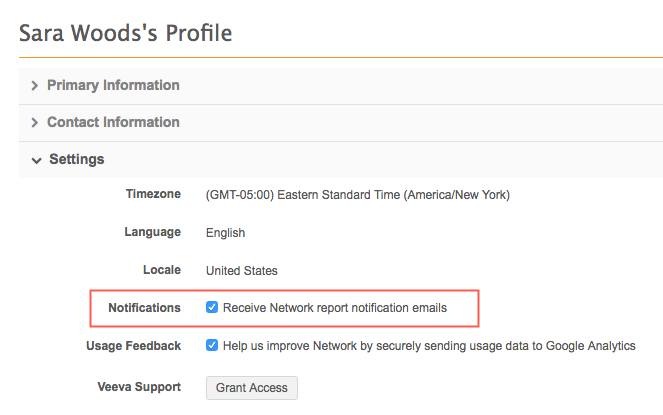Click the 'Receive Network report notification emails' text
663x415 pixels.
point(335,308)
